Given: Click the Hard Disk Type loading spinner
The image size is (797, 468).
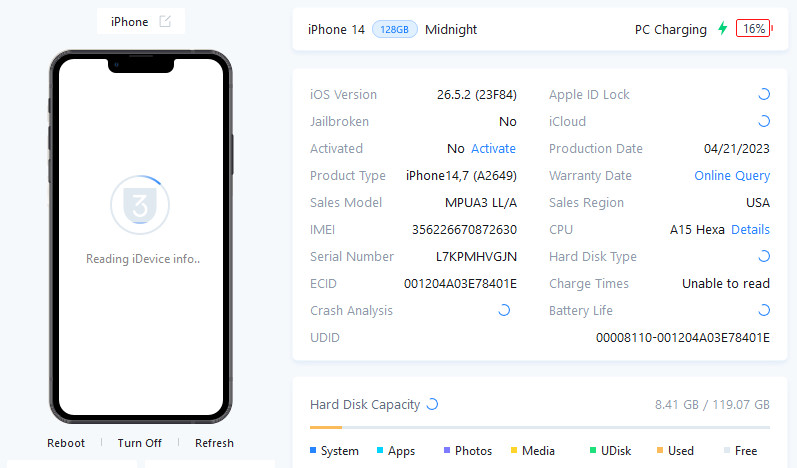Looking at the screenshot, I should pos(763,256).
